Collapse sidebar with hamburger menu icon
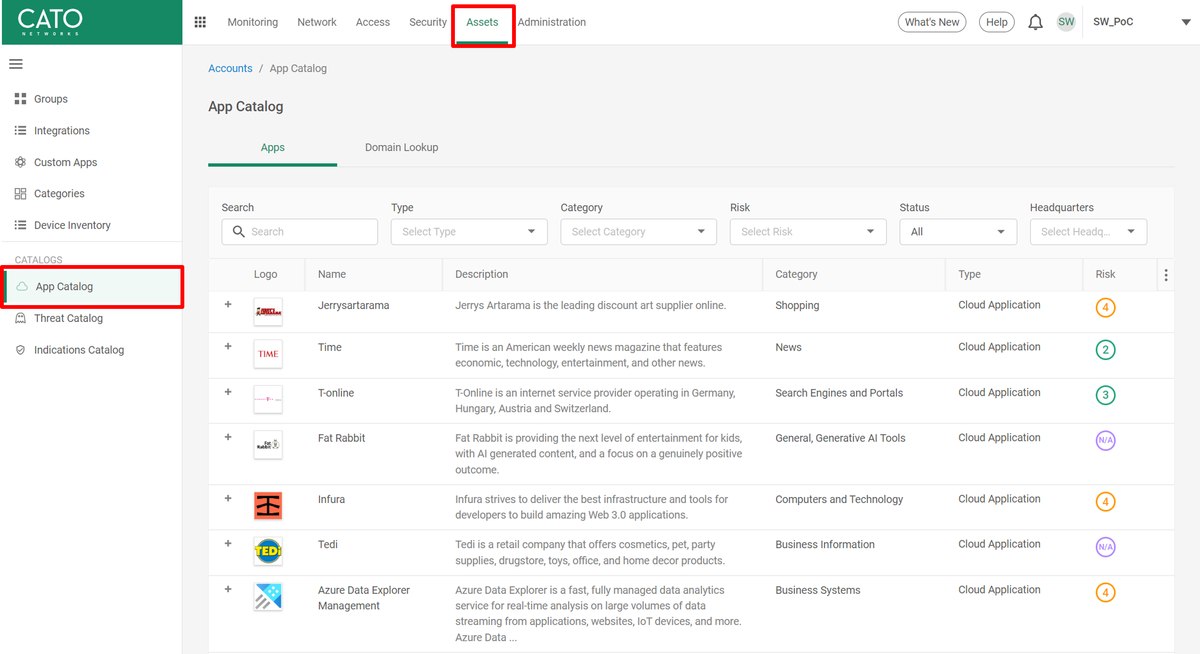The image size is (1200, 654). tap(16, 64)
